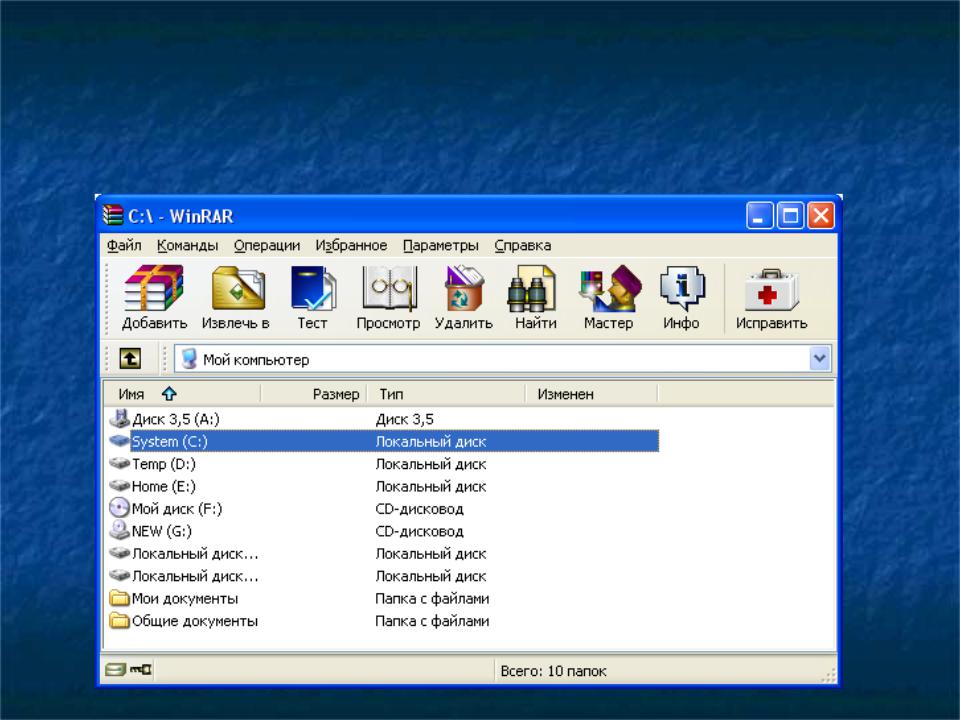Select the Мой диск (F:) entry
This screenshot has width=960, height=720.
(177, 509)
